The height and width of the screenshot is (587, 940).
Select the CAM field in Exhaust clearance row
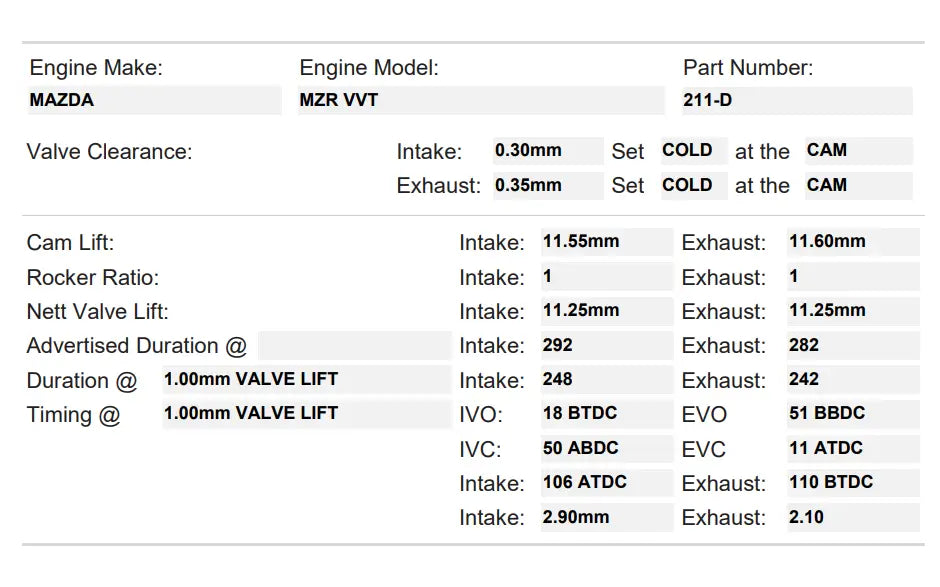(858, 185)
